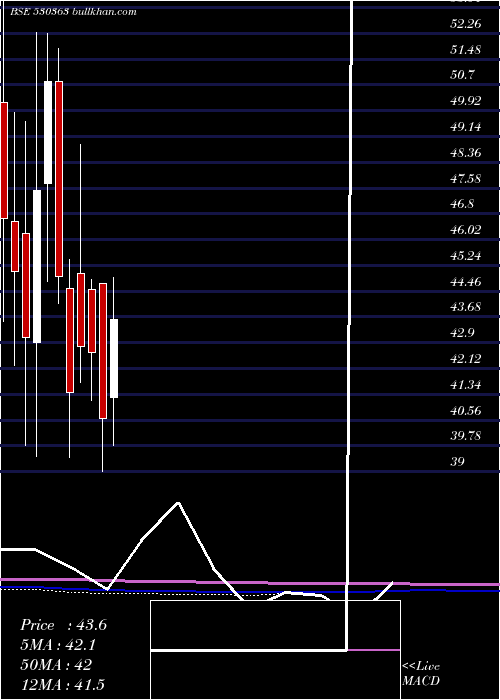Click the 42.12 price axis label

466,359
